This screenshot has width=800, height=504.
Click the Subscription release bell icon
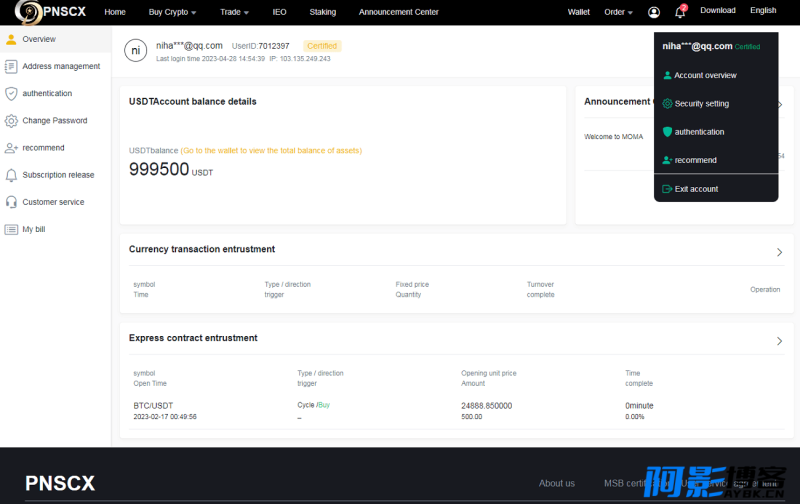tap(11, 175)
